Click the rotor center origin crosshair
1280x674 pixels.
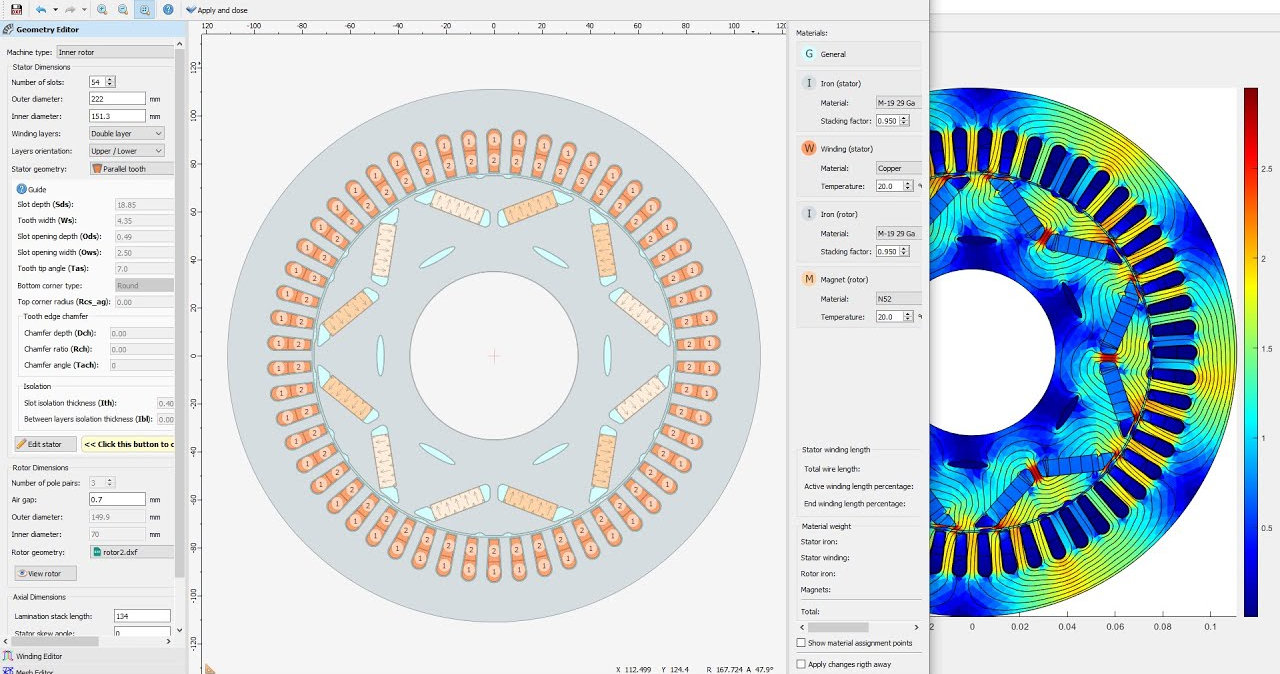tap(494, 356)
